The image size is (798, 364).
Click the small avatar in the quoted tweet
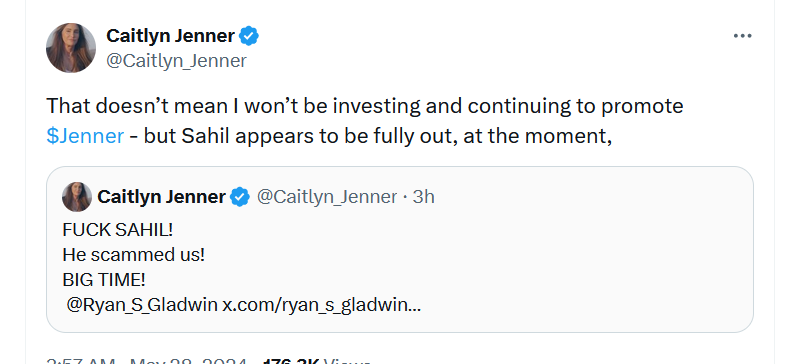point(77,197)
